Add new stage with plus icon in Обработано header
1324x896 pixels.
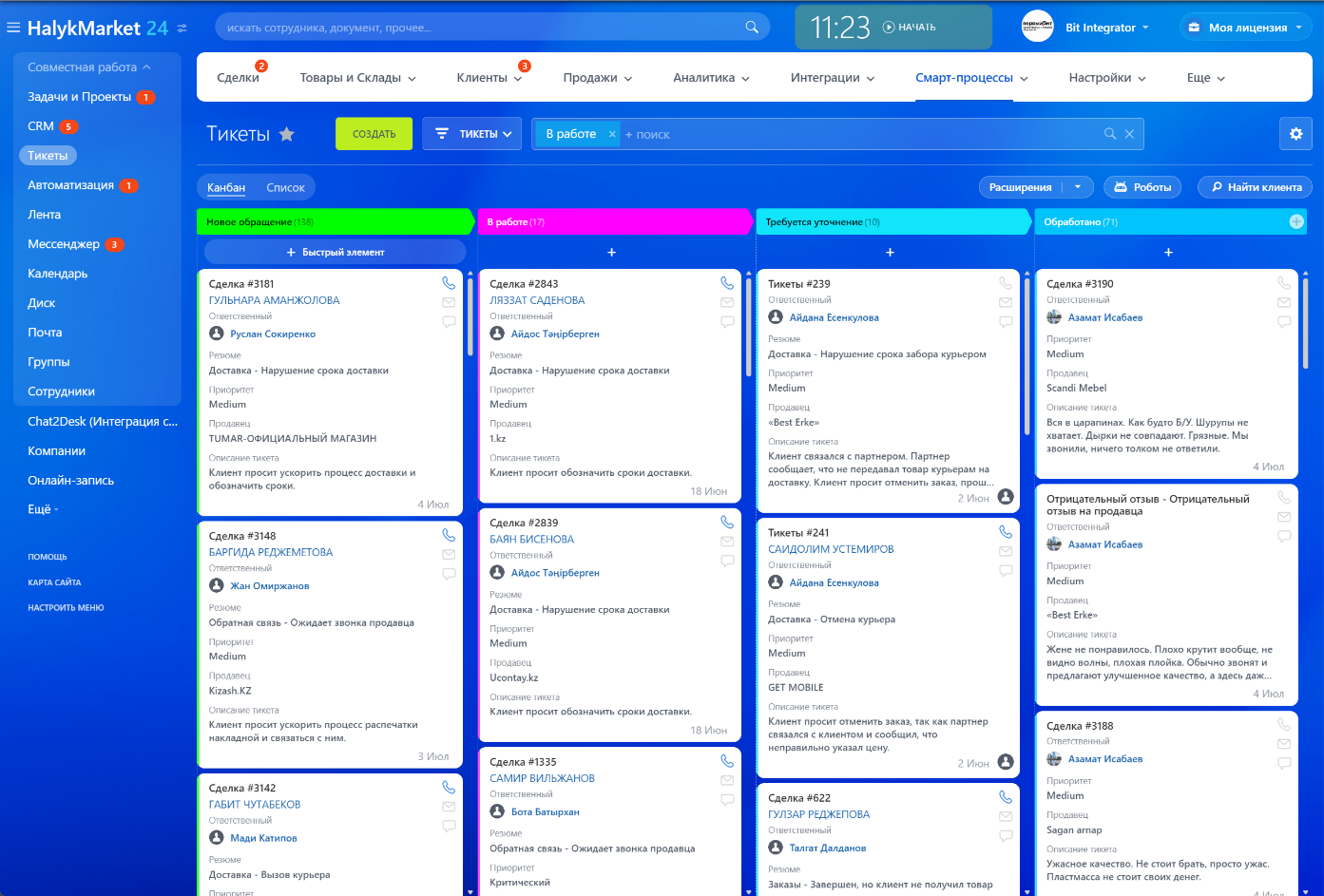point(1295,221)
